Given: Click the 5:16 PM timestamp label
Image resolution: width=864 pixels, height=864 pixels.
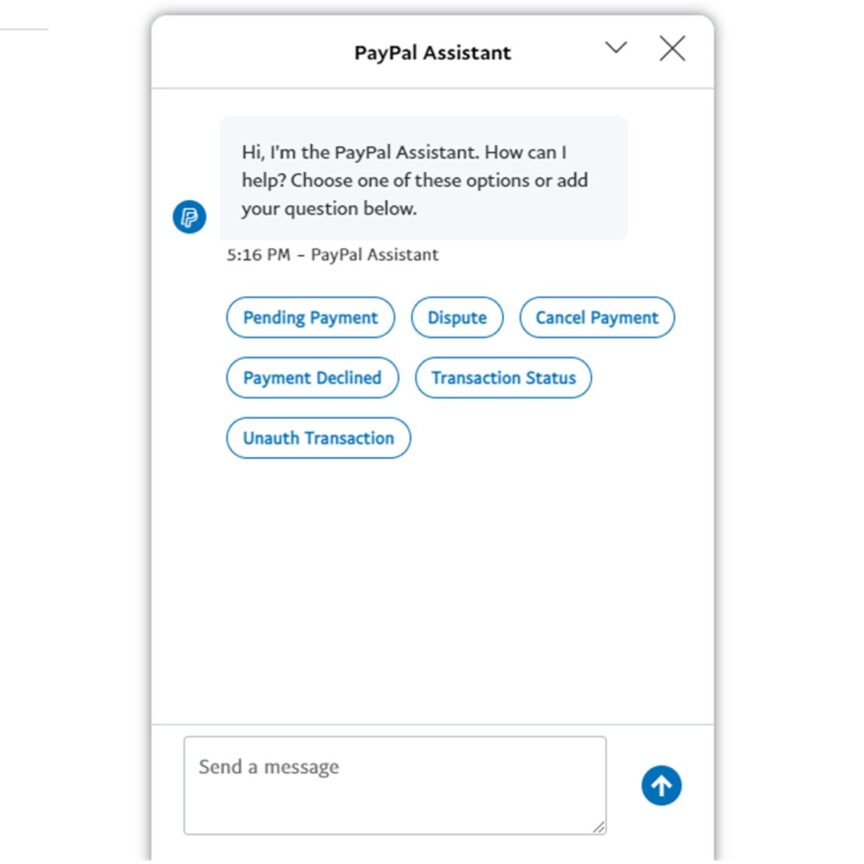Looking at the screenshot, I should click(x=330, y=255).
